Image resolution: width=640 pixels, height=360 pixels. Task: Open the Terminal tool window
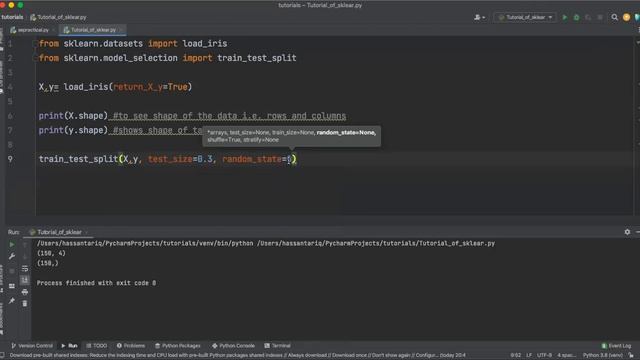278,346
